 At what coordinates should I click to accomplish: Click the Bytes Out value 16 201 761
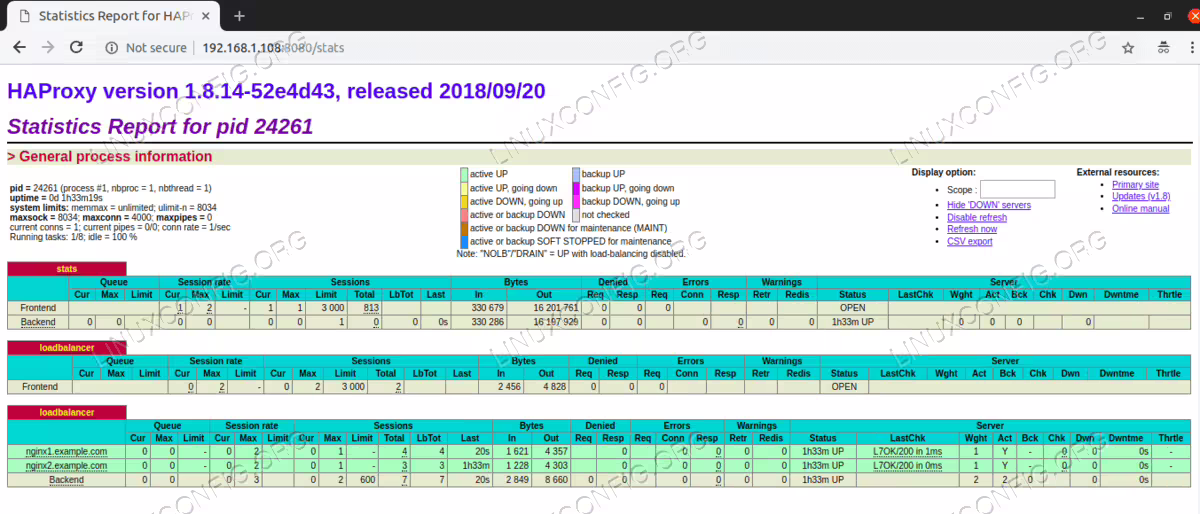[554, 308]
